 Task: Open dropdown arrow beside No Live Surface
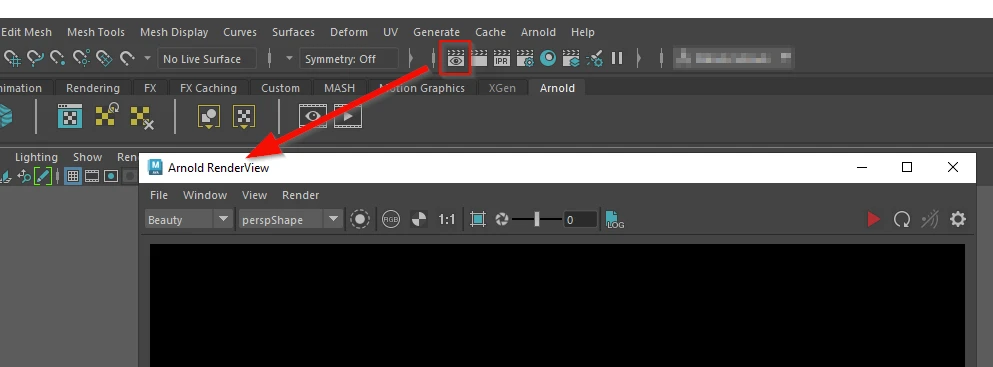click(x=148, y=58)
